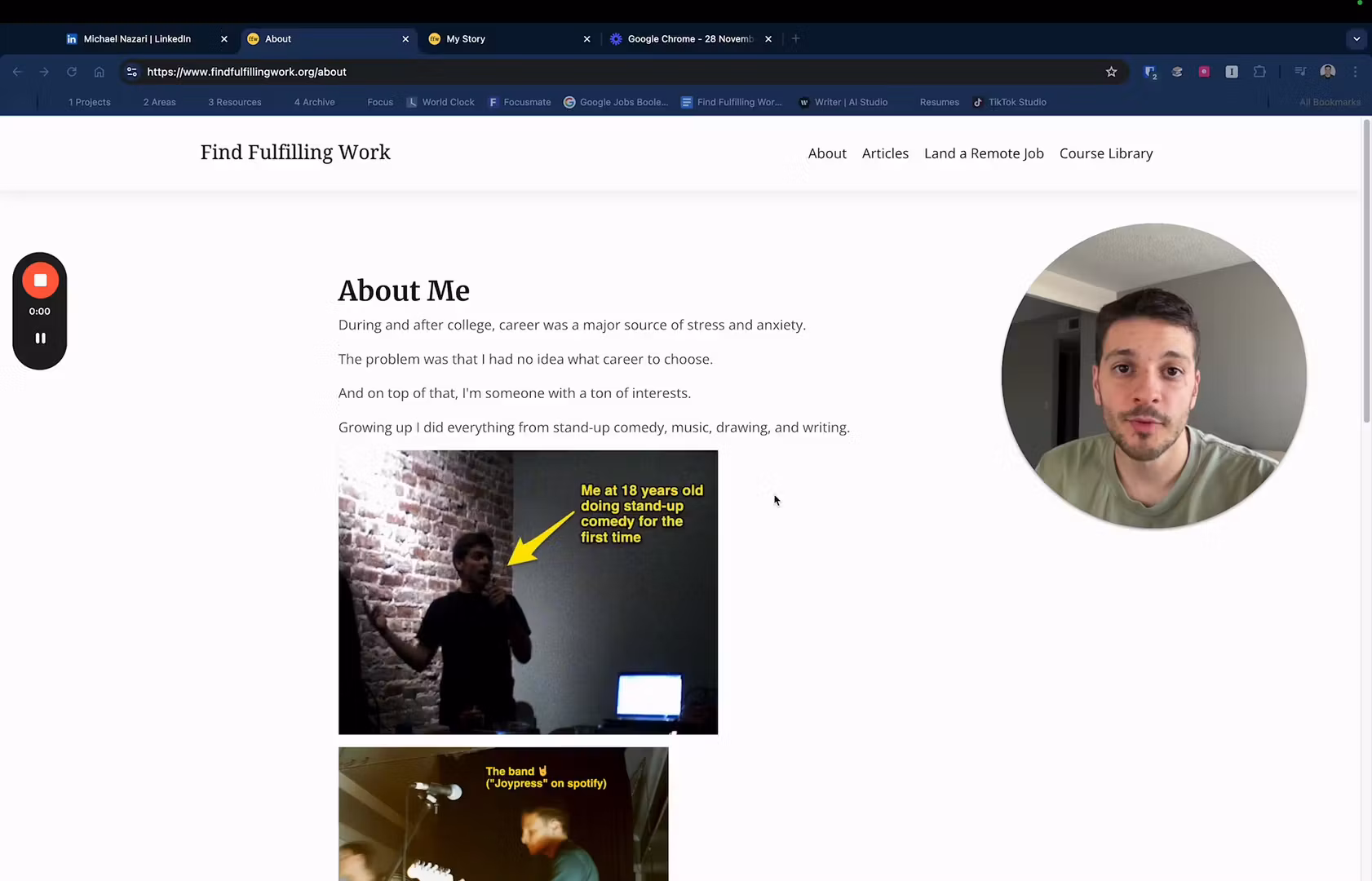The width and height of the screenshot is (1372, 881).
Task: Click the stand-up comedy photo
Action: (528, 592)
